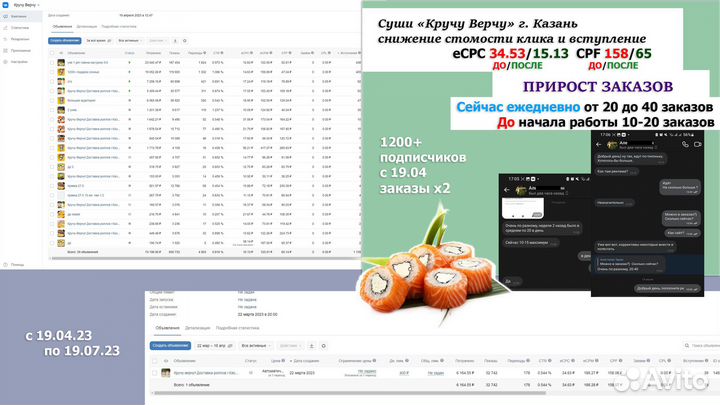Click info icon beside Переходы in lower table
720x405 pixels.
[x=528, y=361]
